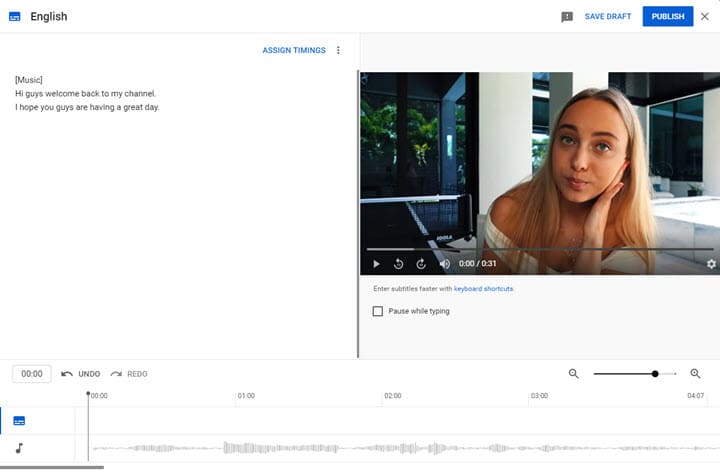Open the keyboard shortcuts link
This screenshot has height=472, width=720.
484,289
